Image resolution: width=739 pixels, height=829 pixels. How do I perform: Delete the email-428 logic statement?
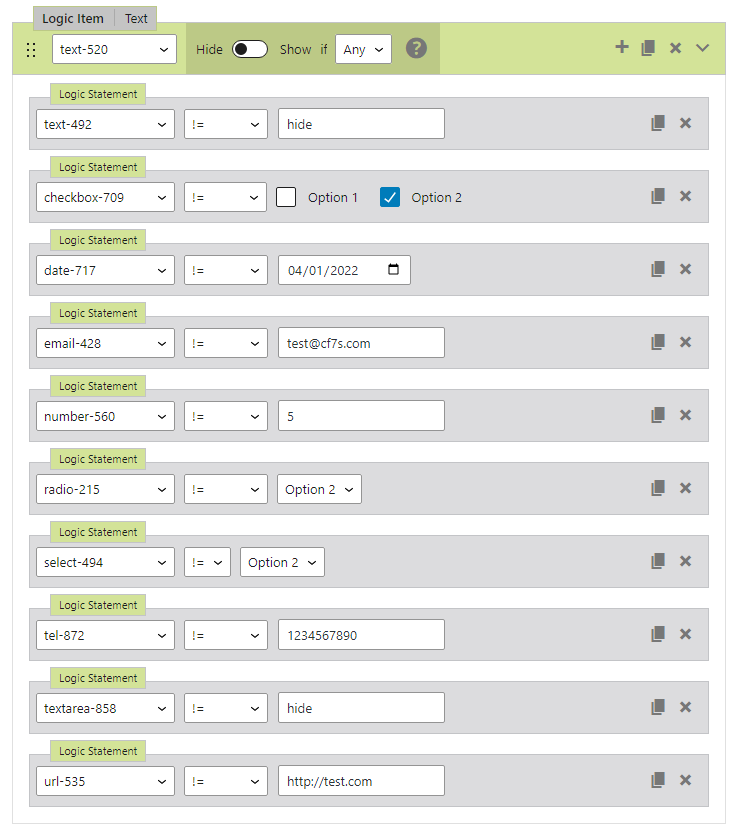pyautogui.click(x=685, y=342)
